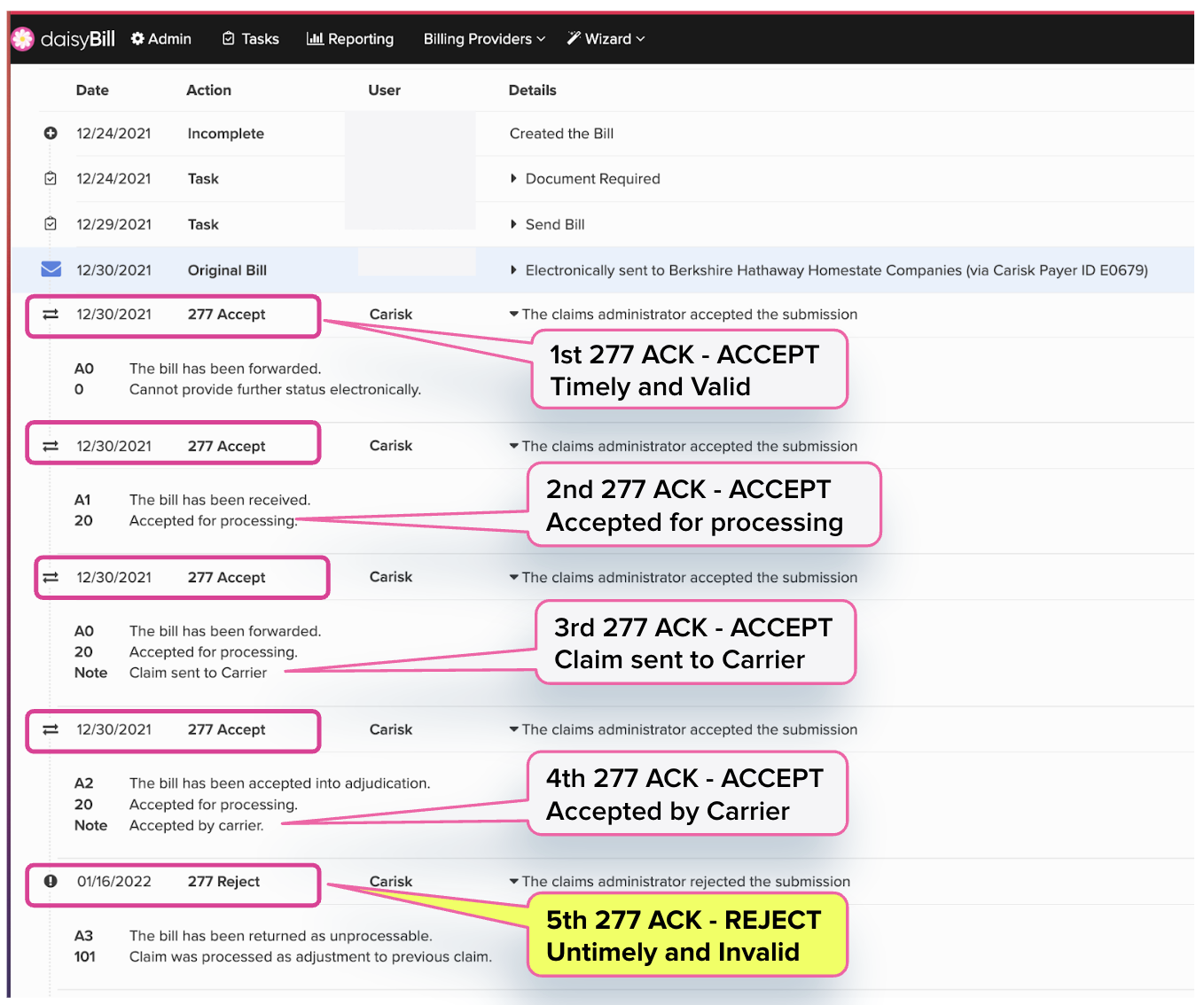
Task: Expand the Send Bill task details
Action: pyautogui.click(x=513, y=224)
